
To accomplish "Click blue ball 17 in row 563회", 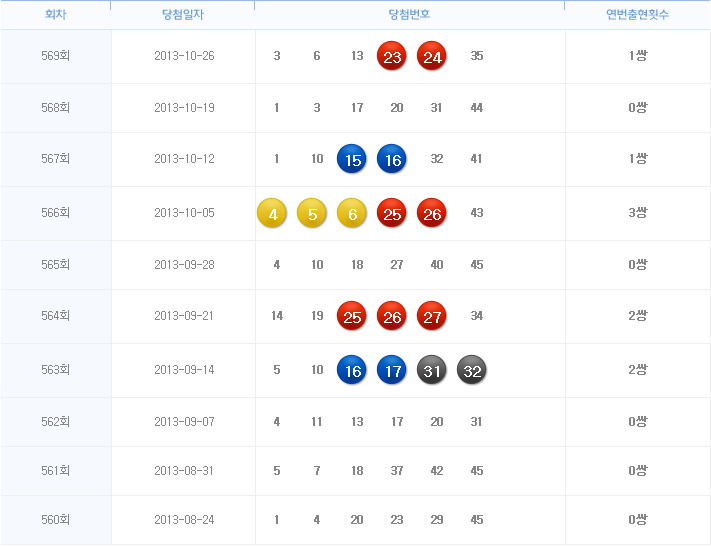I will coord(392,370).
